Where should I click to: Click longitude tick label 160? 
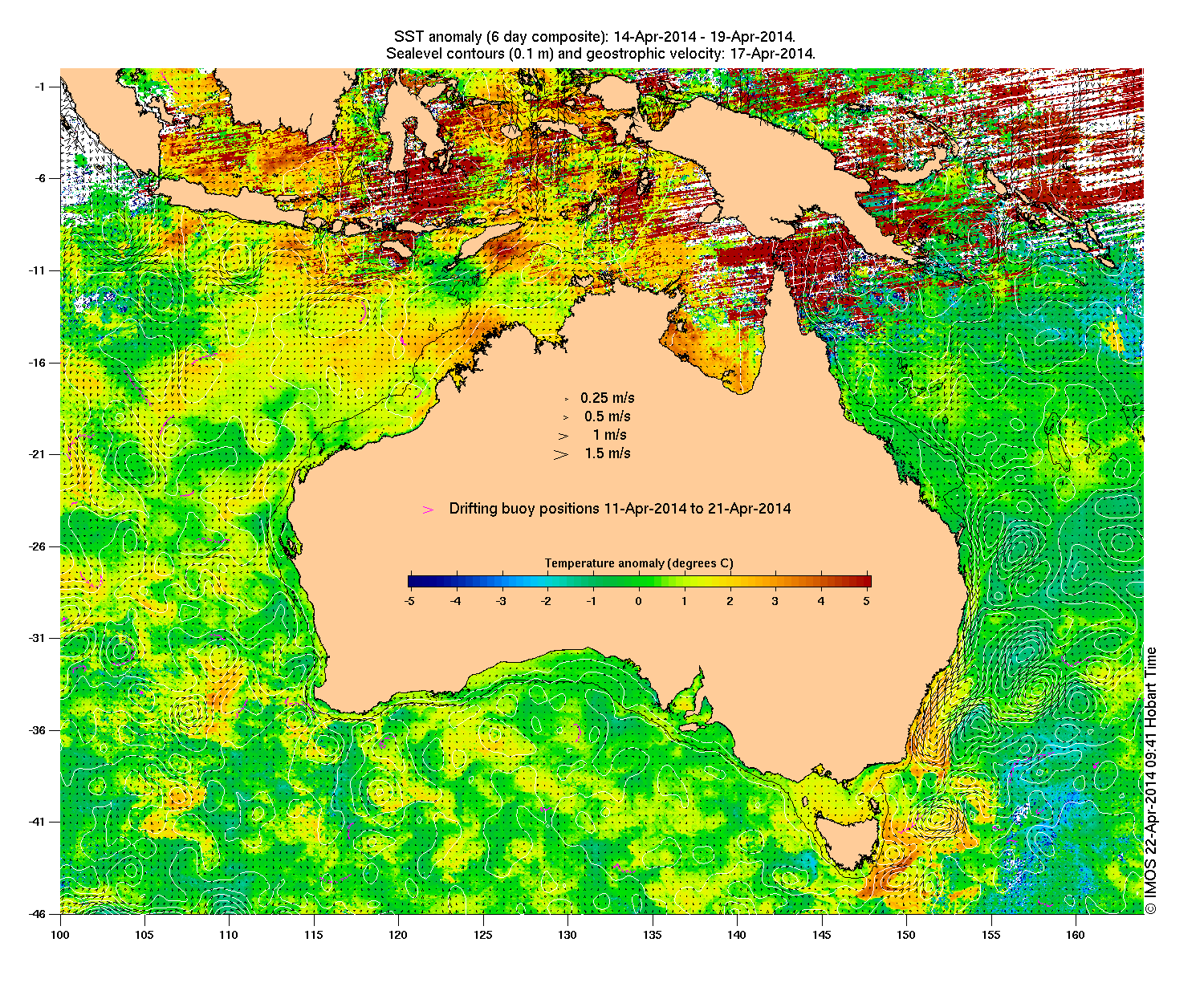click(x=1076, y=935)
